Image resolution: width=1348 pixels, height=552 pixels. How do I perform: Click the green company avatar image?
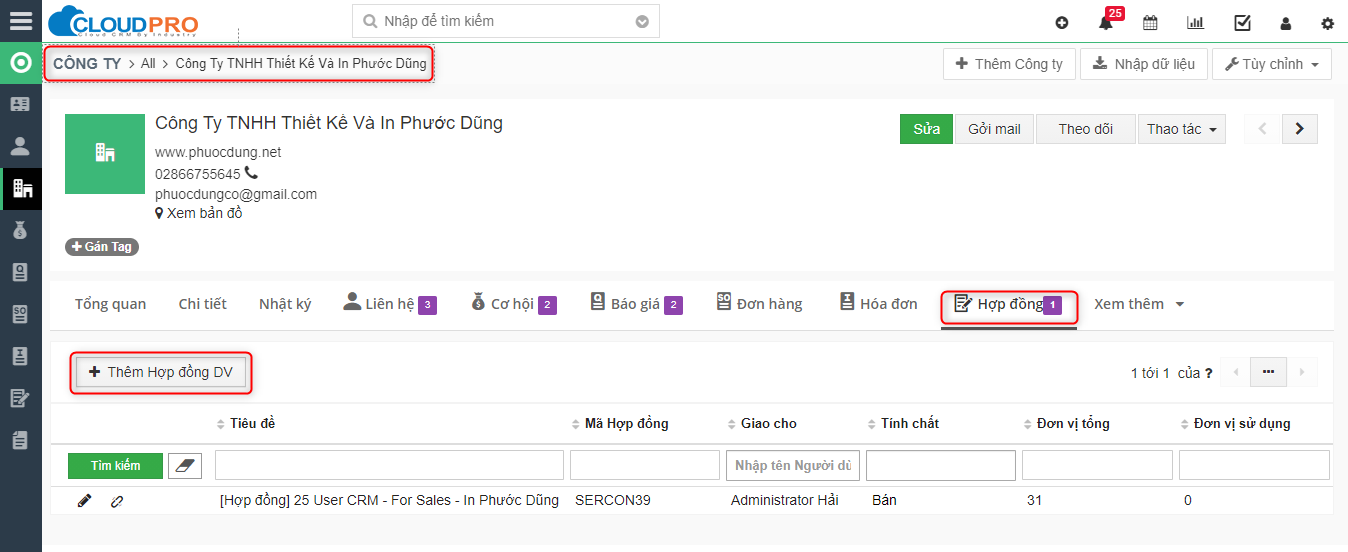click(105, 153)
